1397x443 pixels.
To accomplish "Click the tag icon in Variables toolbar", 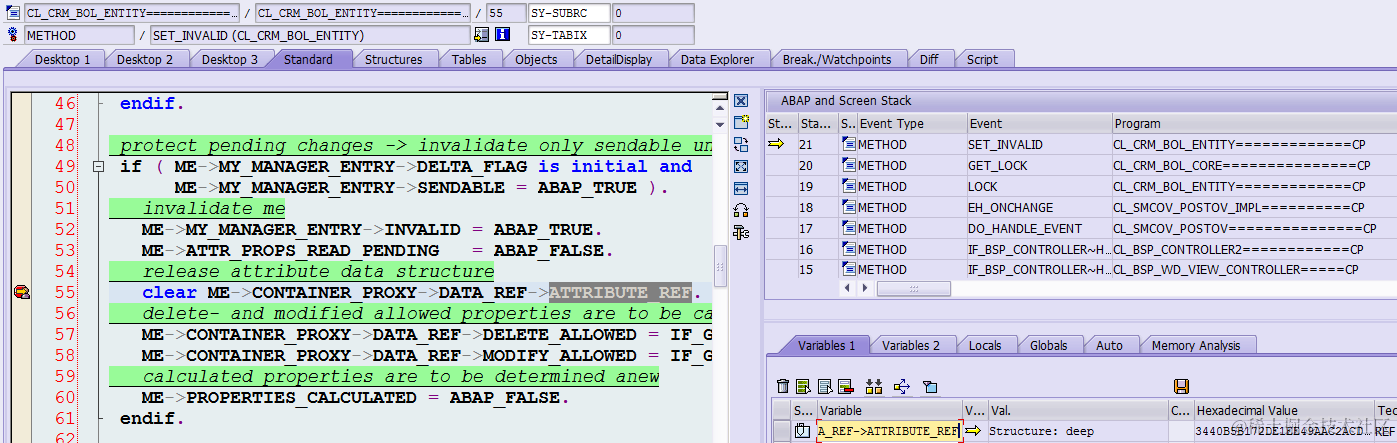I will point(930,386).
